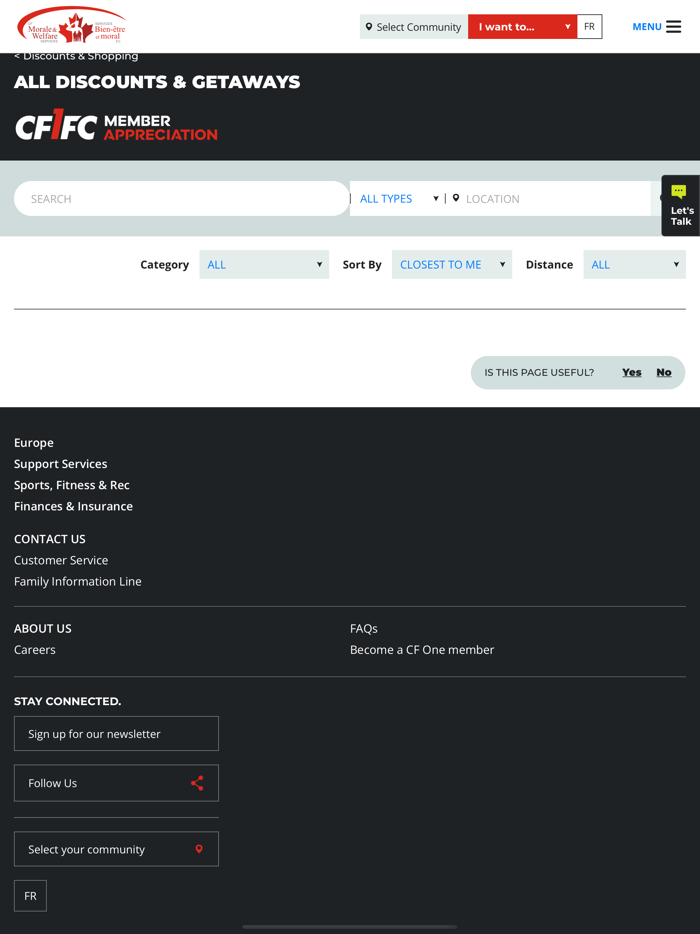Click the MENU text in the header
The width and height of the screenshot is (700, 934).
647,27
